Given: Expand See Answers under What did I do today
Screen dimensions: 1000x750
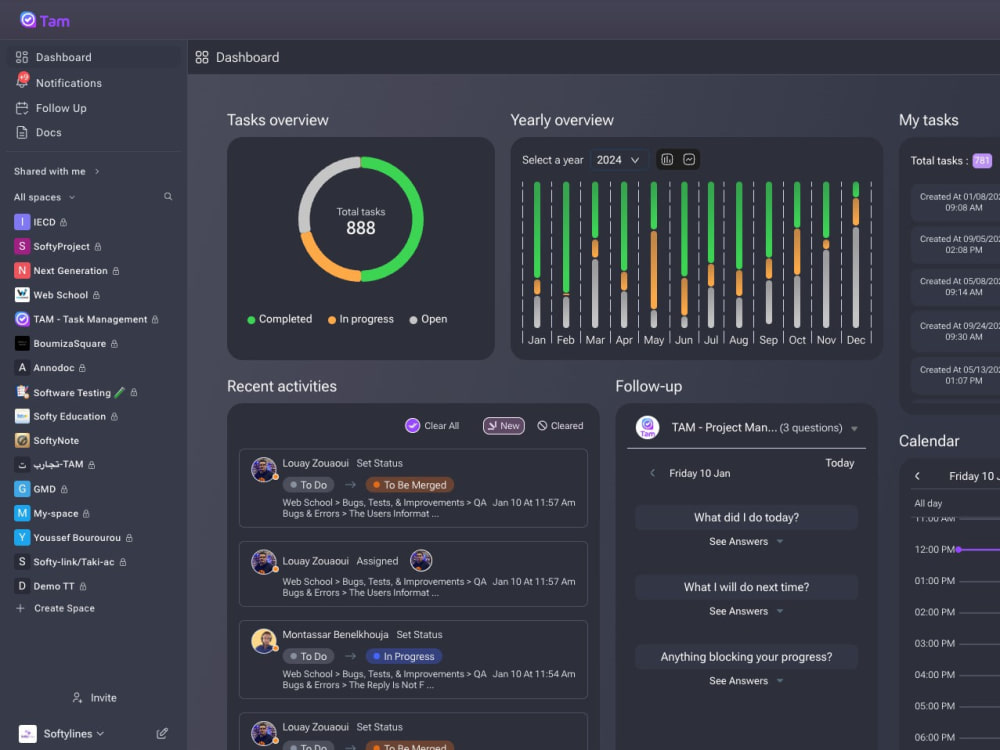Looking at the screenshot, I should coord(746,541).
